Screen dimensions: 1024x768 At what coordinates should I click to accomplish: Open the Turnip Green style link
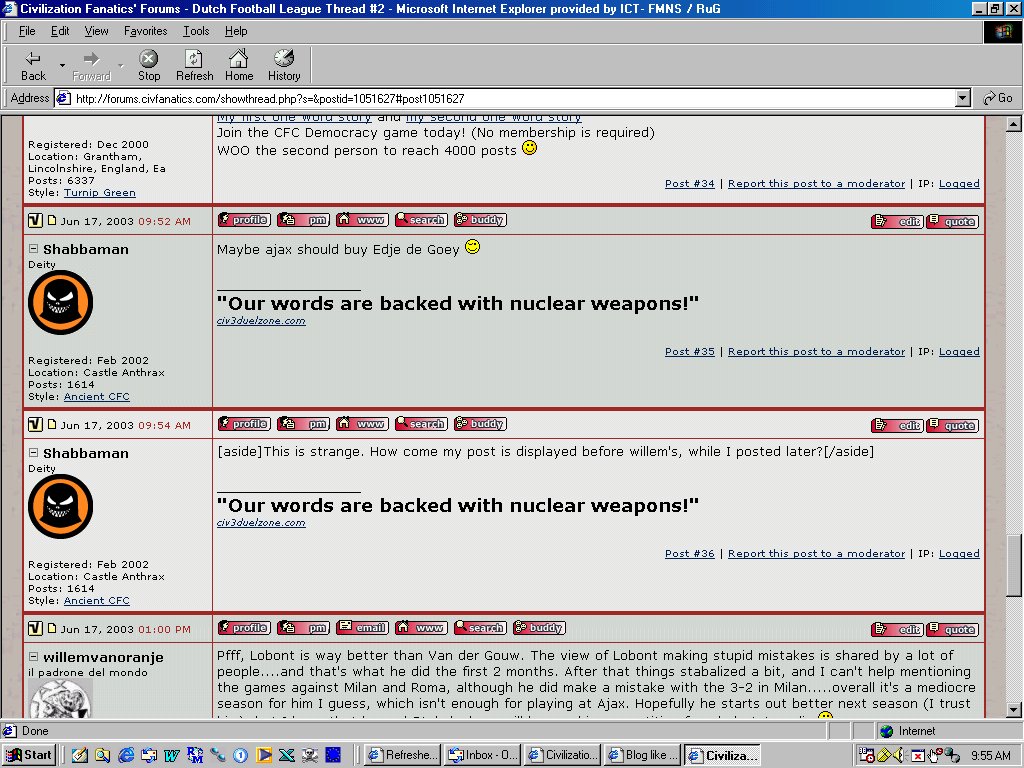[x=100, y=193]
